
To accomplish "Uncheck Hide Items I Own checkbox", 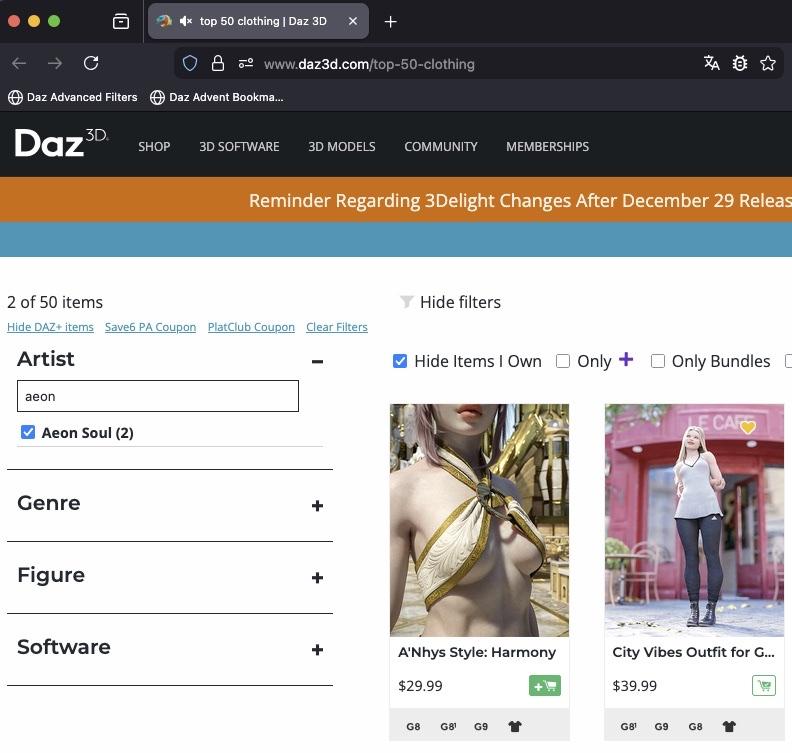I will coord(400,361).
